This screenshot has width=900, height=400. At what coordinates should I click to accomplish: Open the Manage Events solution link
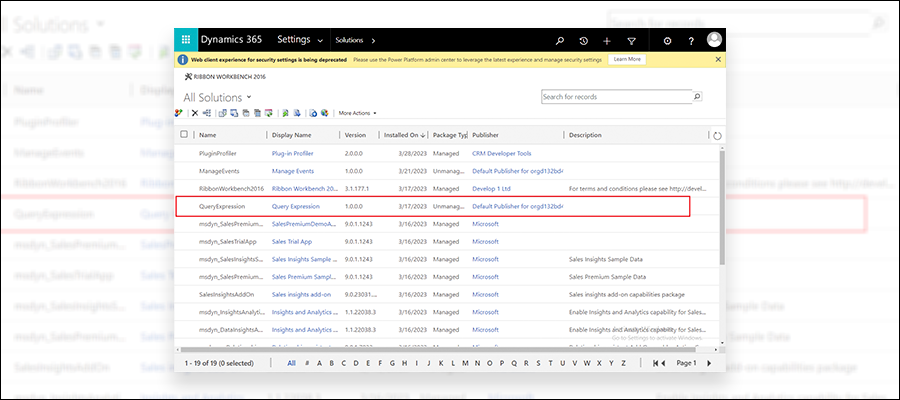point(293,171)
